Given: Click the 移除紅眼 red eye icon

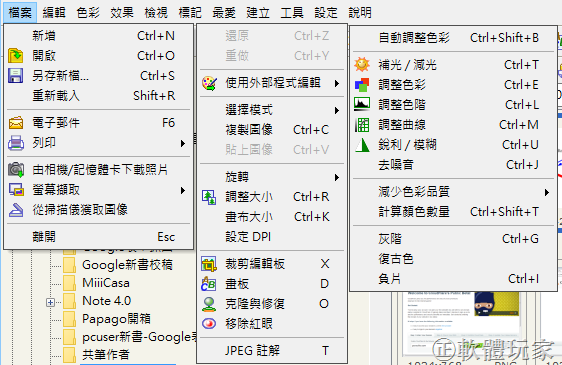Looking at the screenshot, I should 209,324.
